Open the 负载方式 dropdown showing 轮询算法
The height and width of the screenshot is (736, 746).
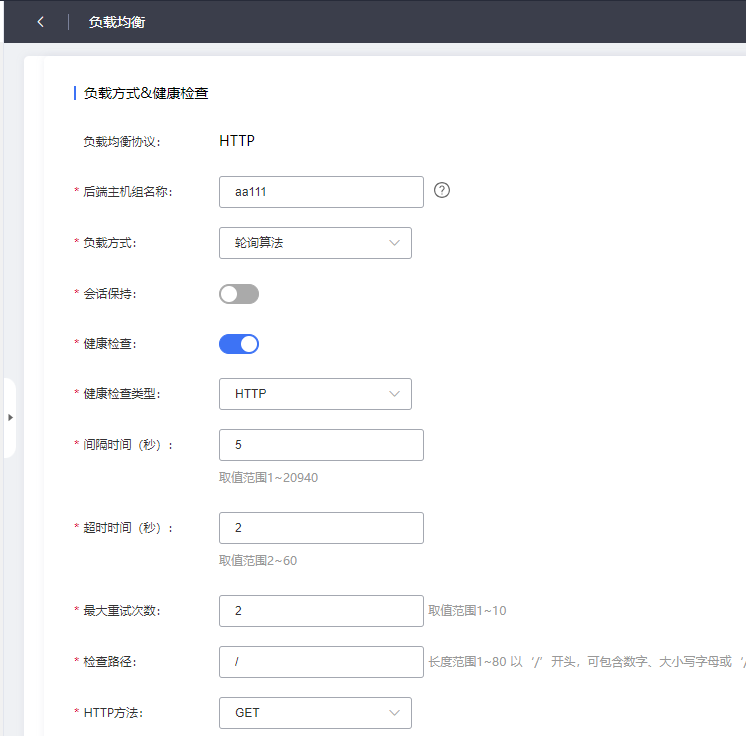(315, 243)
